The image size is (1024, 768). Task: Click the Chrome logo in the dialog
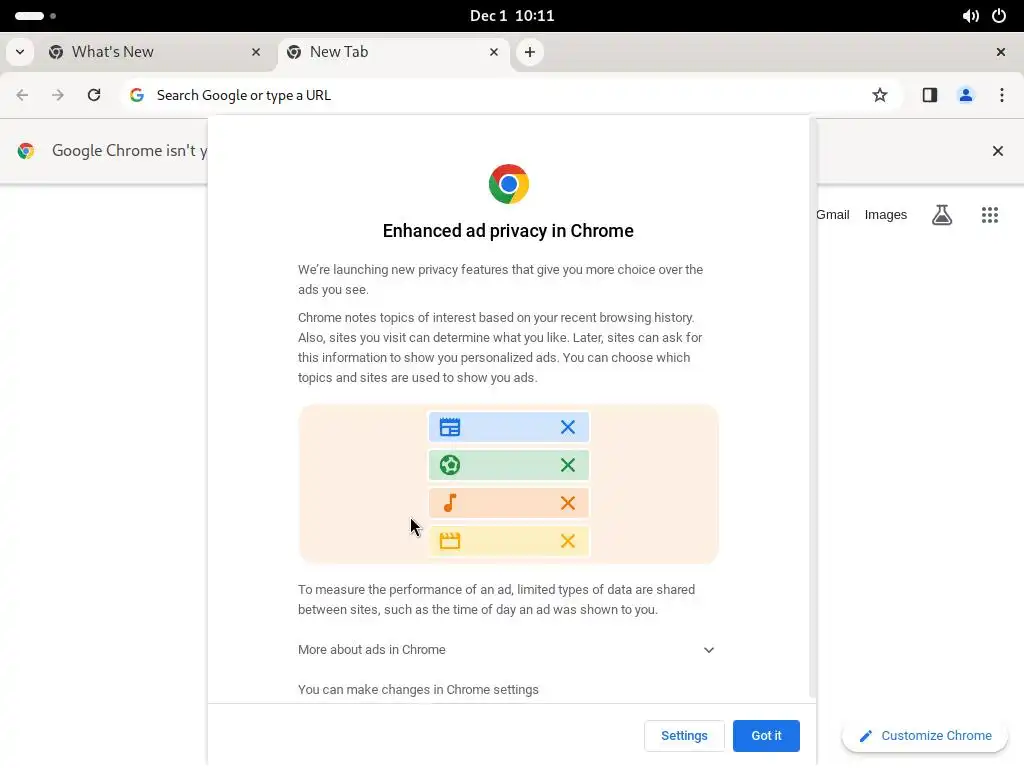point(509,184)
